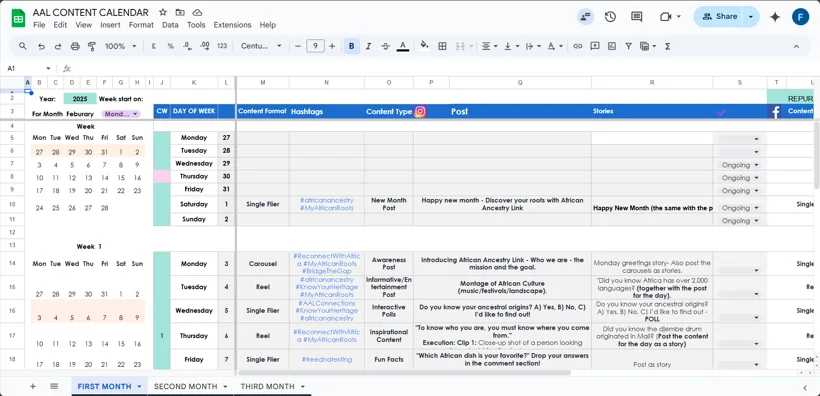Screen dimensions: 820x396
Task: Star the AAL CONTENT CALENDAR document
Action: (163, 13)
